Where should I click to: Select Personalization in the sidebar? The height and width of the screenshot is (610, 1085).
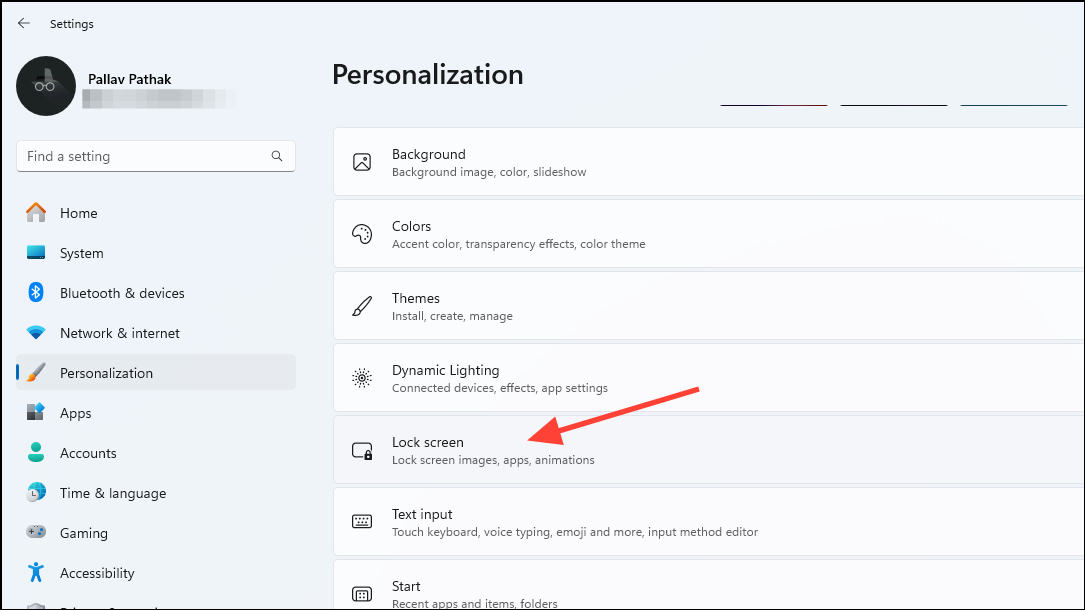point(106,373)
